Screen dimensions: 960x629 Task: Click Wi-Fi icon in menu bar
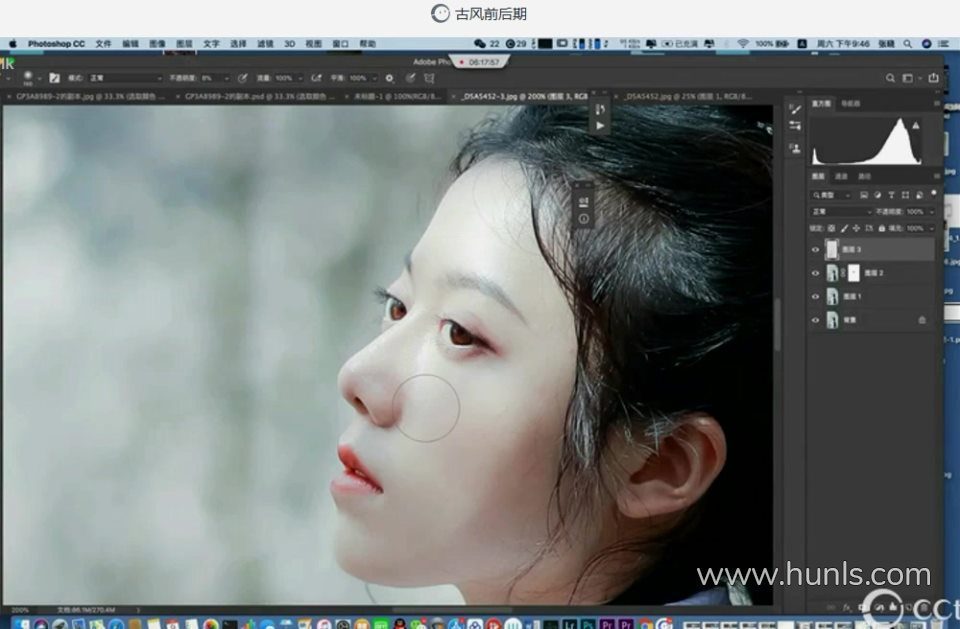(x=743, y=44)
